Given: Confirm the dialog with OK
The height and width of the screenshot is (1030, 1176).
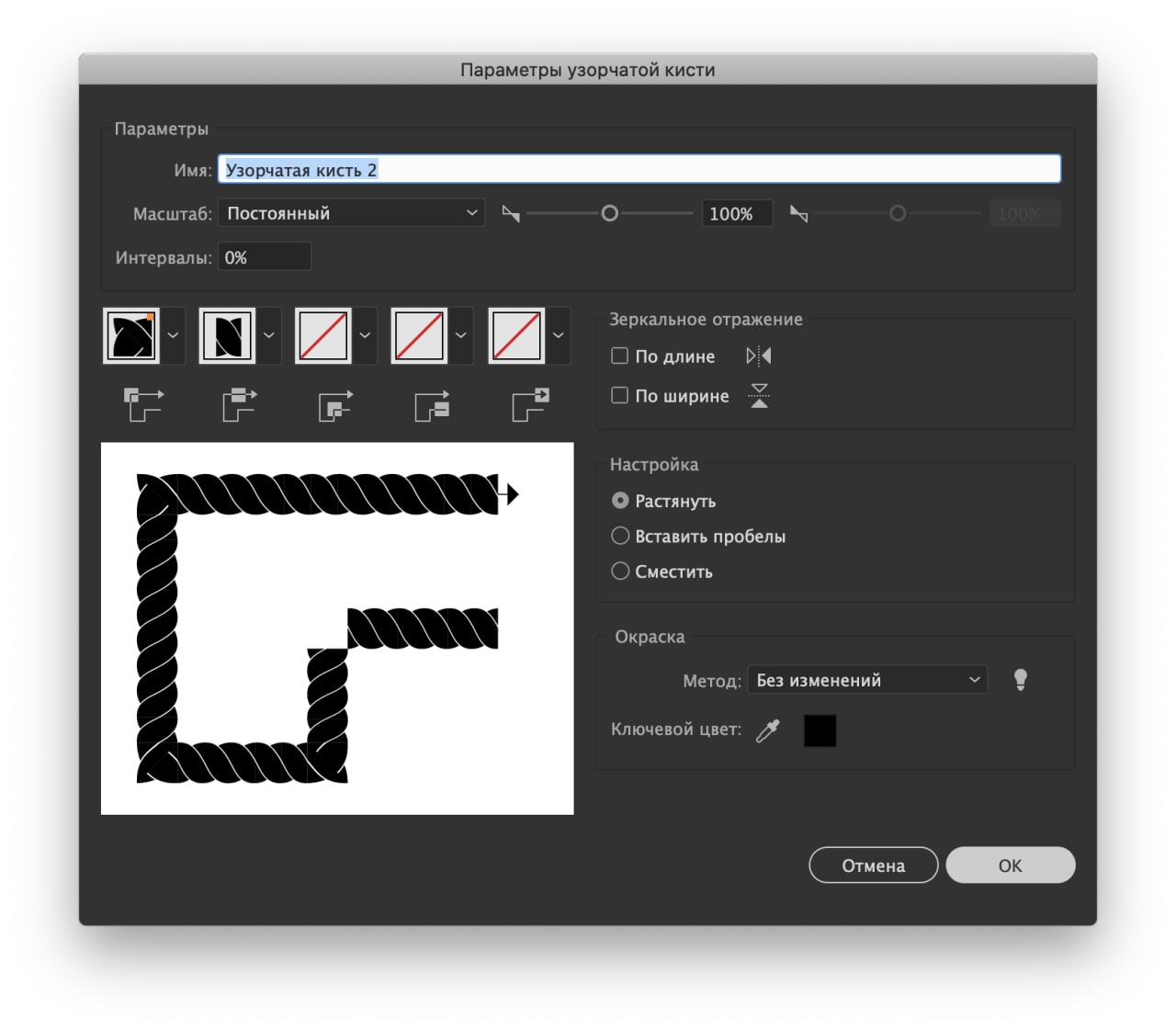Looking at the screenshot, I should click(x=1011, y=865).
